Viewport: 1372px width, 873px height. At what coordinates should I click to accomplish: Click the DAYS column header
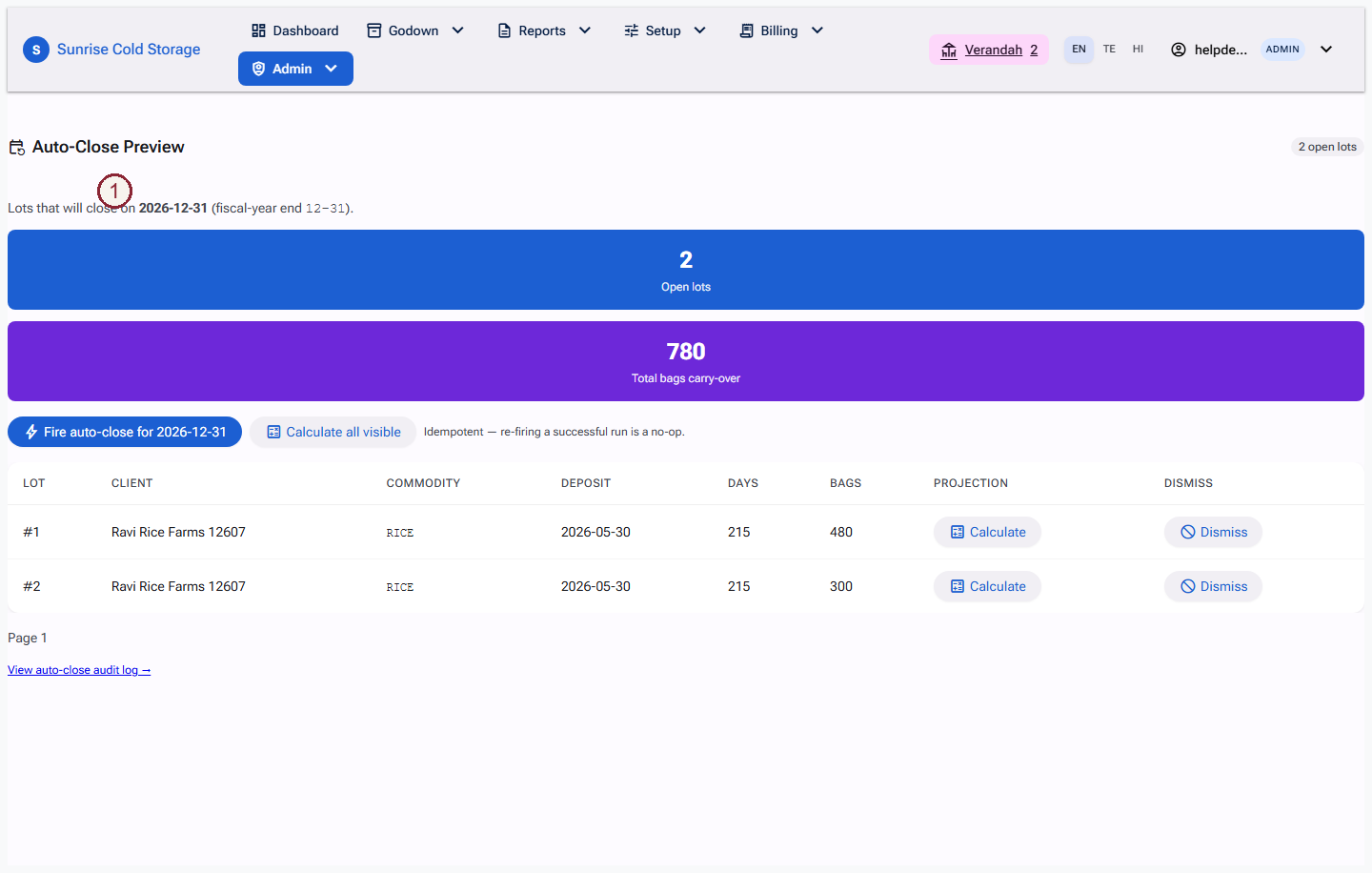click(x=743, y=483)
